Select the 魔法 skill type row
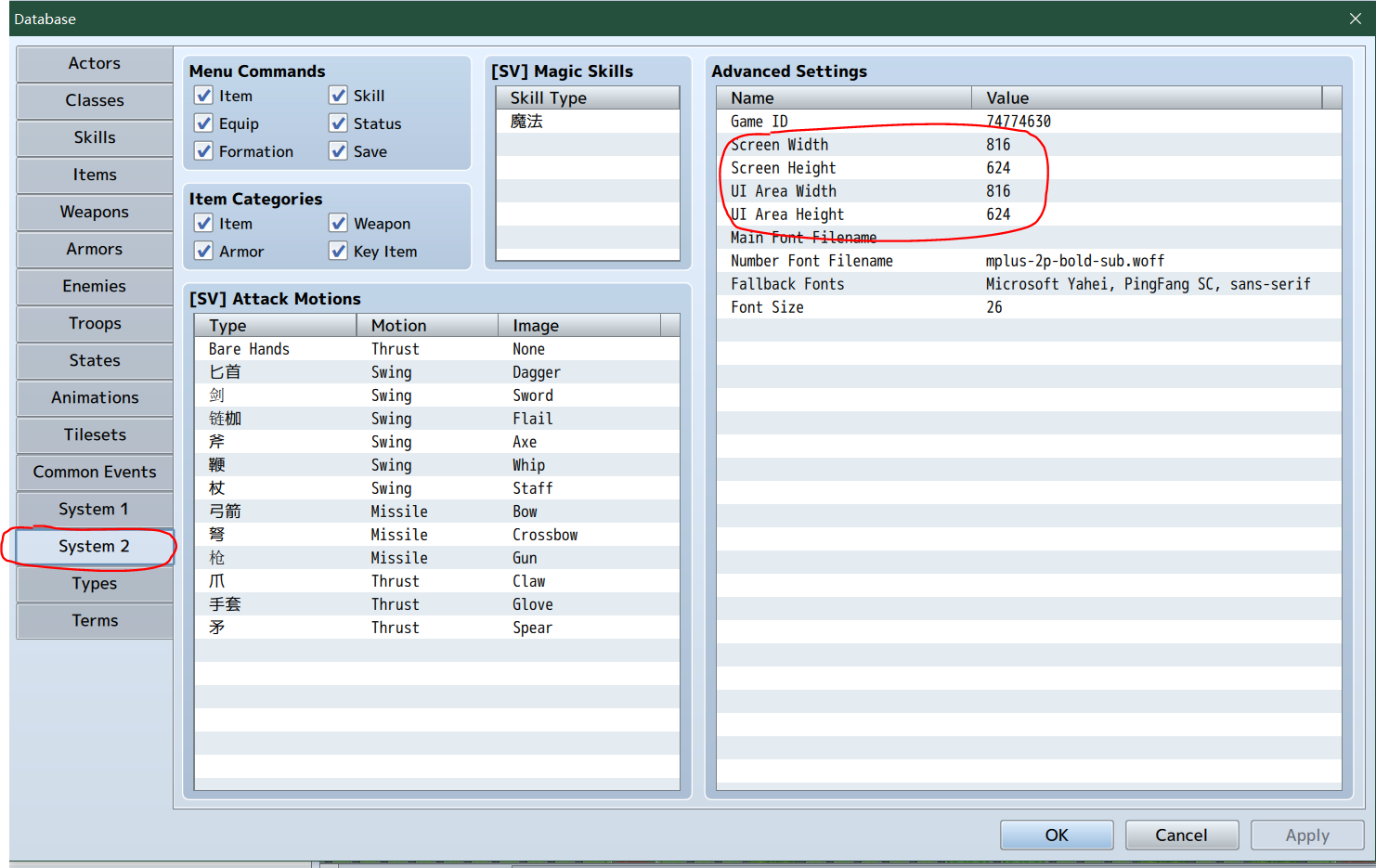 (x=588, y=122)
